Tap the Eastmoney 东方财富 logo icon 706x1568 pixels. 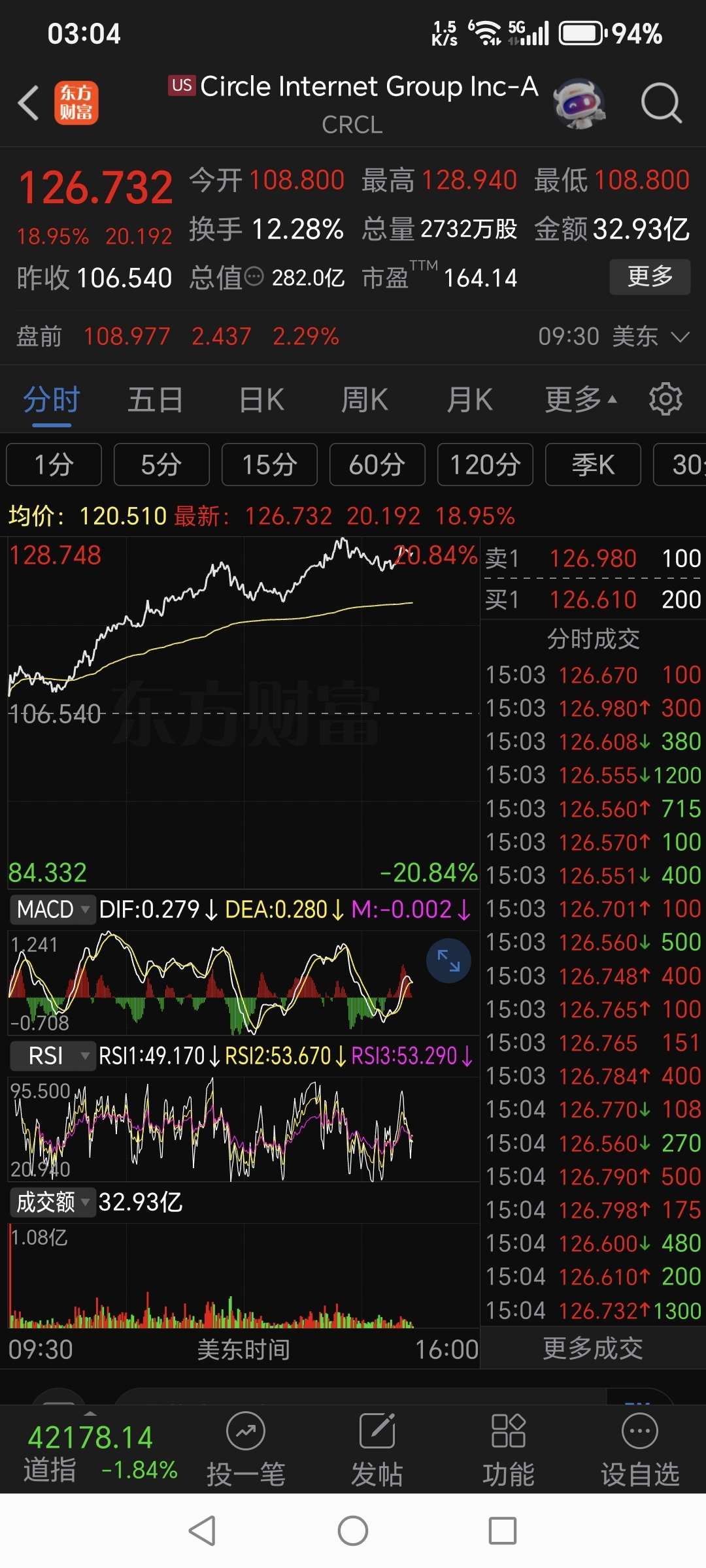(x=76, y=103)
